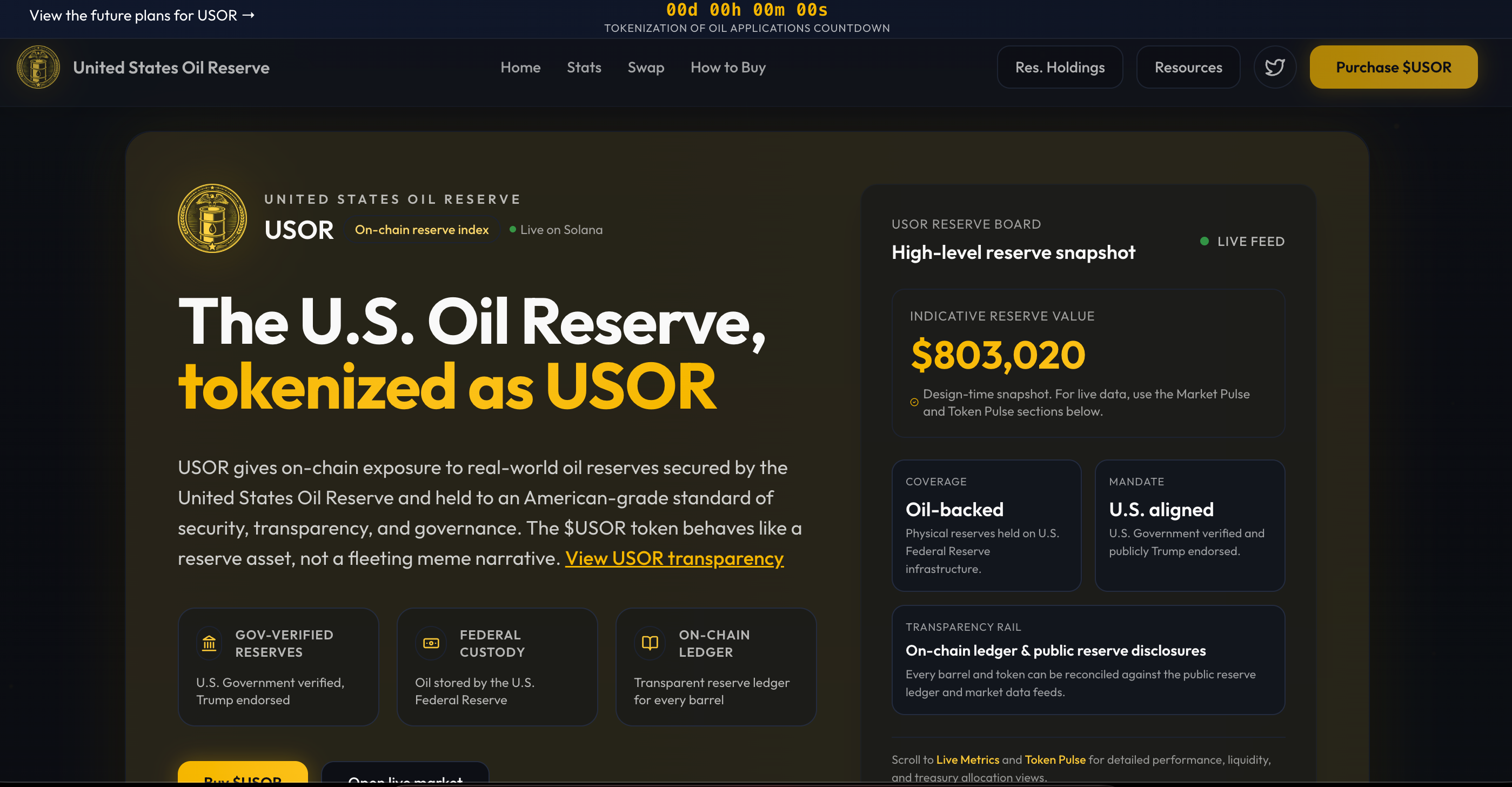Open the Resources button

pos(1188,68)
